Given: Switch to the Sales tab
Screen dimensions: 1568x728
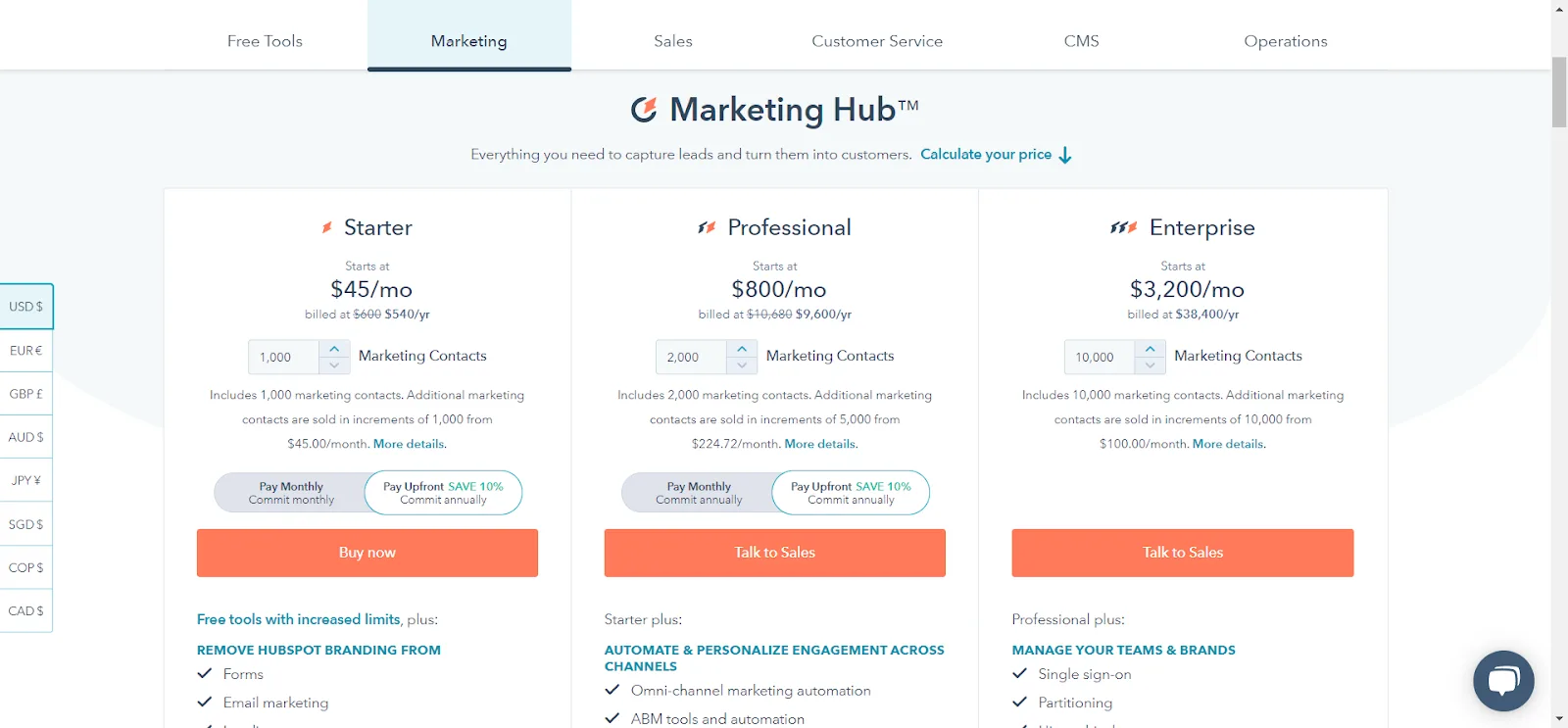Looking at the screenshot, I should pyautogui.click(x=673, y=41).
